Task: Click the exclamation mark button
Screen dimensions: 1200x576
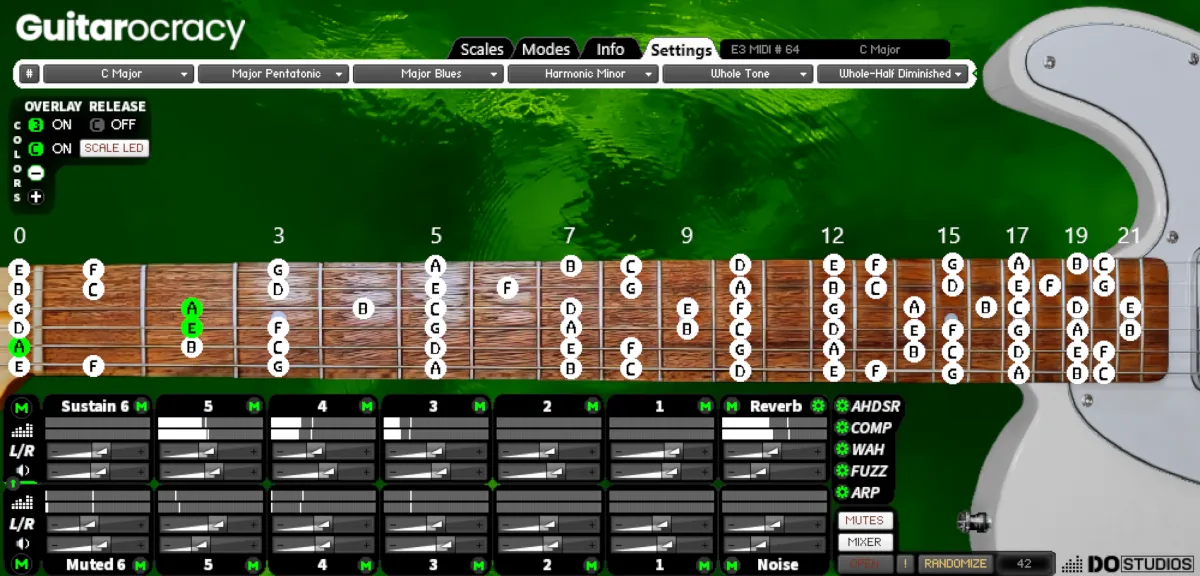Action: pyautogui.click(x=905, y=564)
